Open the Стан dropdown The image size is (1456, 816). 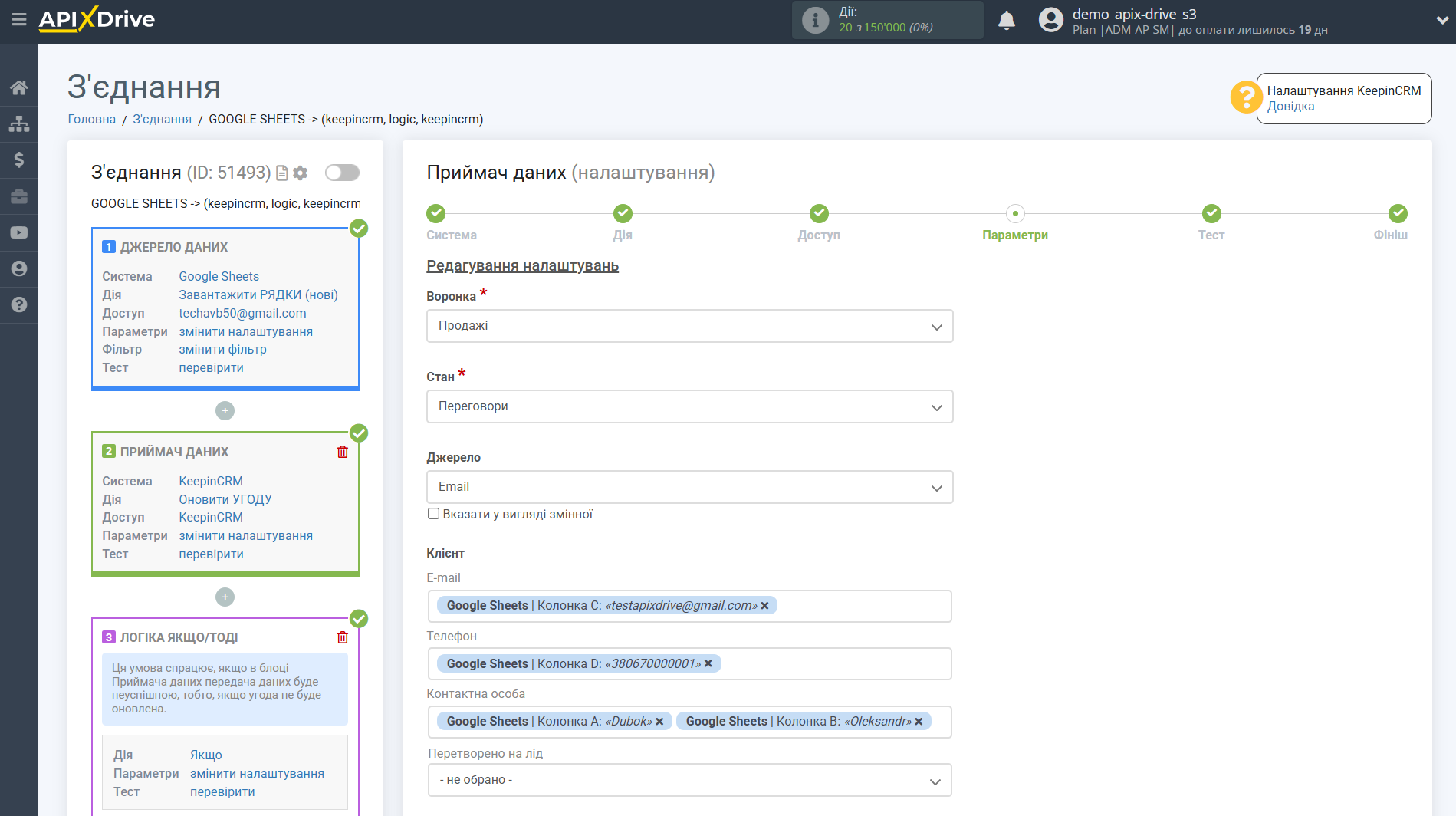(x=689, y=406)
